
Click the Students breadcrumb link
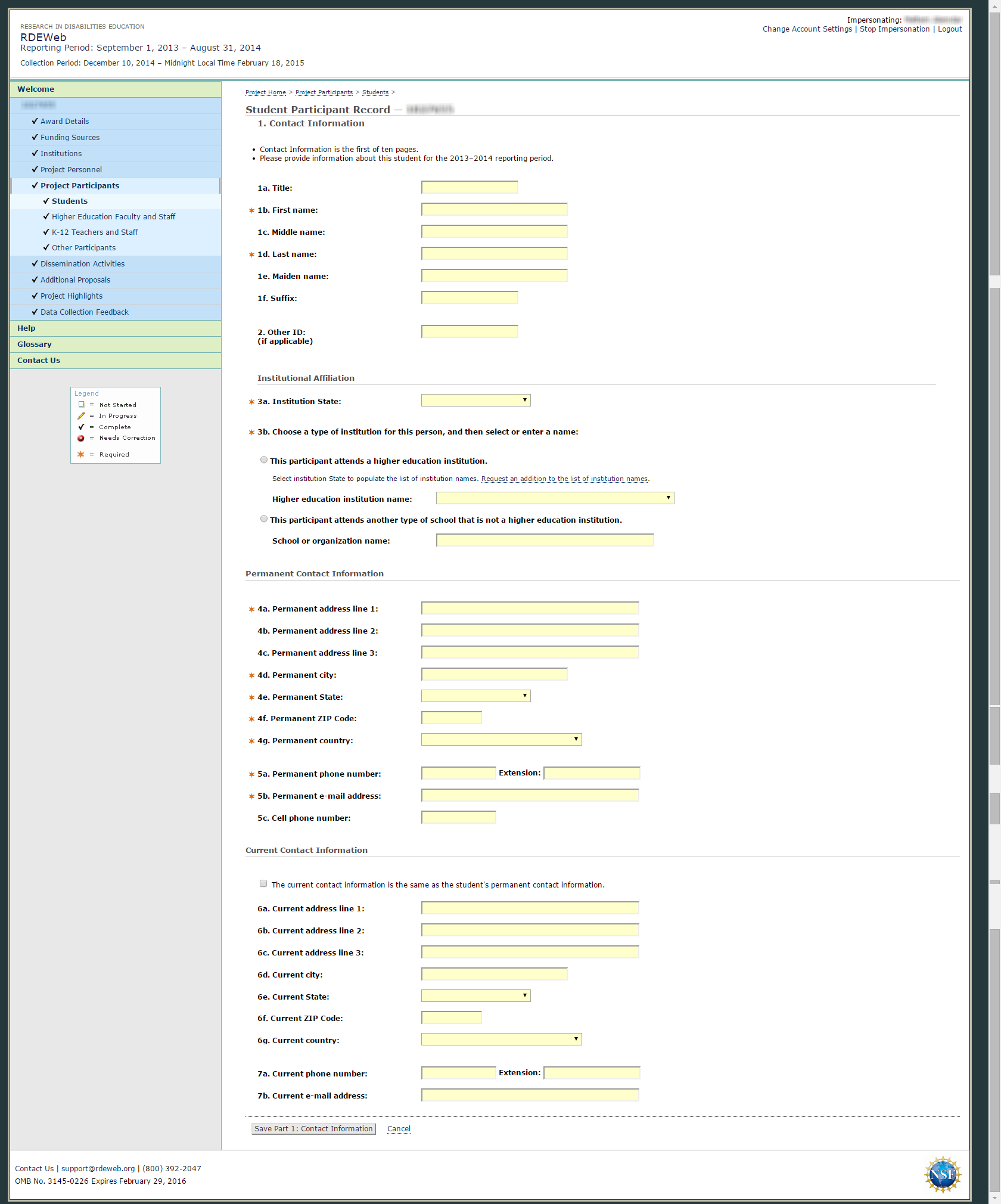pos(375,92)
